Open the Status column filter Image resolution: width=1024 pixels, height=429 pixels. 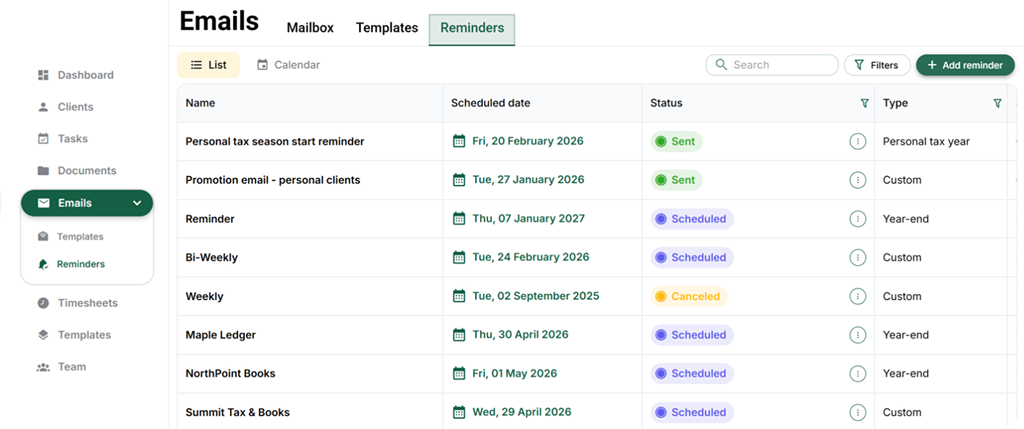click(865, 103)
